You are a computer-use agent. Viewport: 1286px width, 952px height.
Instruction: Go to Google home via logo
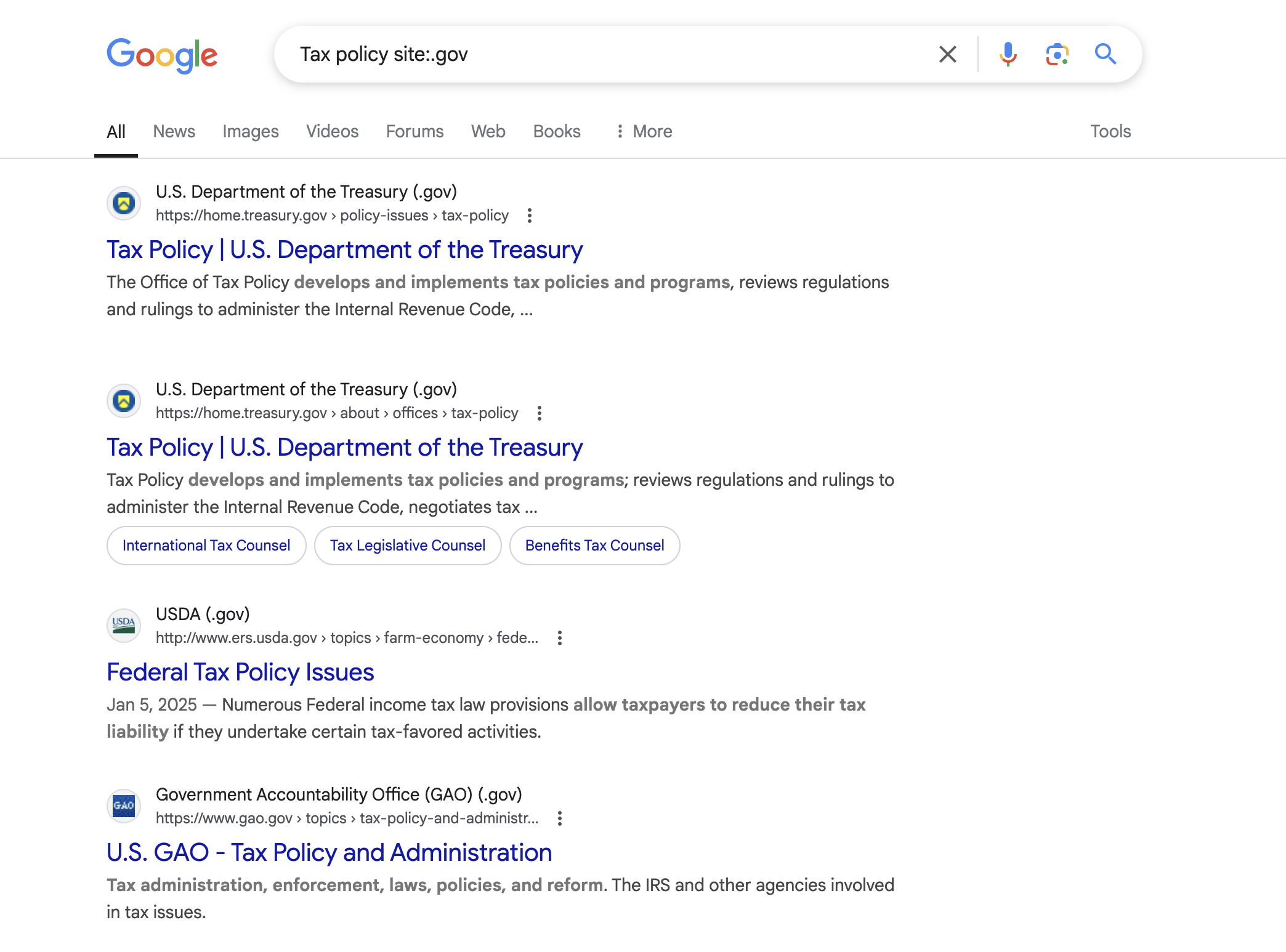(x=162, y=55)
